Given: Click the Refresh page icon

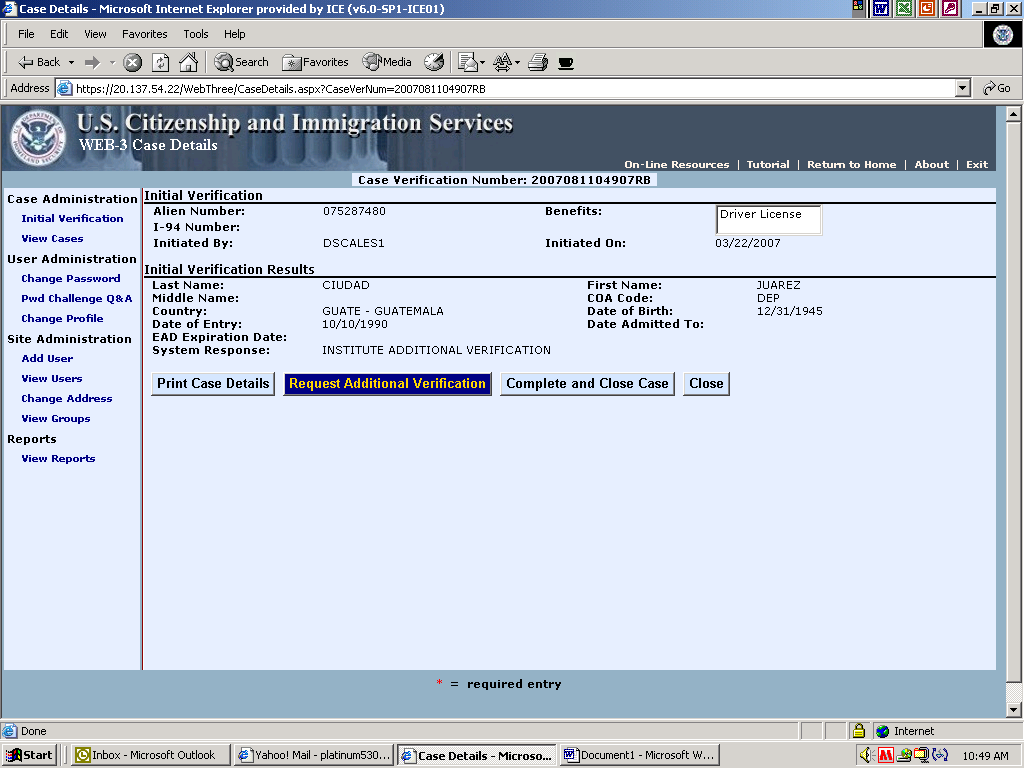Looking at the screenshot, I should pyautogui.click(x=160, y=62).
